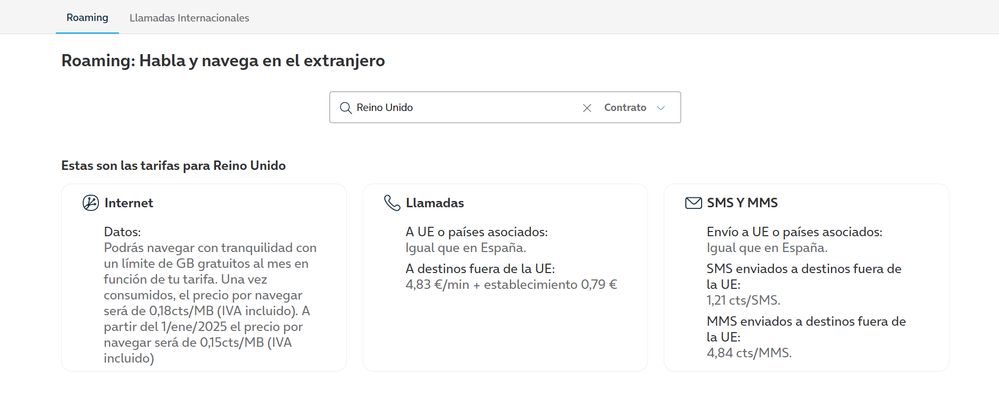Click 'SMS enviados a destinos fuera de la UE' label

point(804,276)
